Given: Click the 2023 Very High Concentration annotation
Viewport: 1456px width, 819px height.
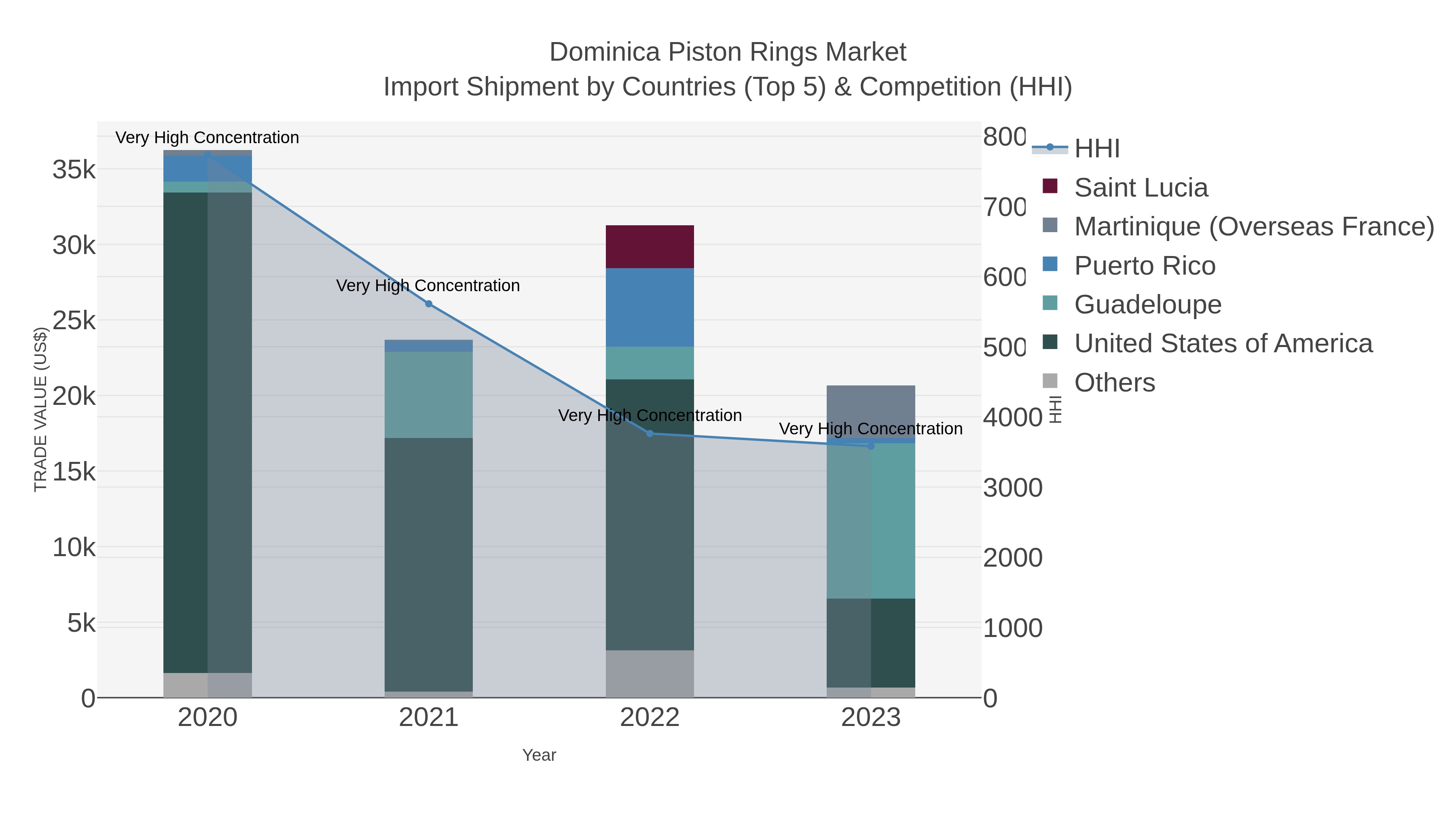Looking at the screenshot, I should coord(871,428).
